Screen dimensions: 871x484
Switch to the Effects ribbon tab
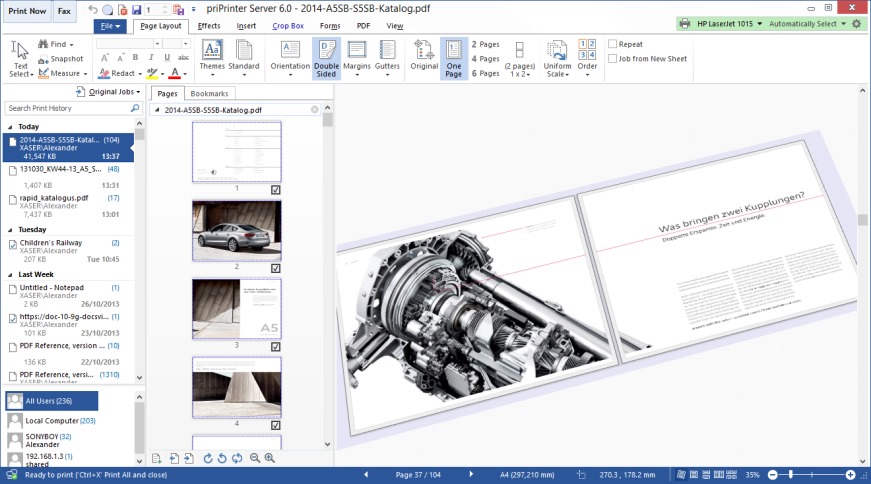(209, 26)
